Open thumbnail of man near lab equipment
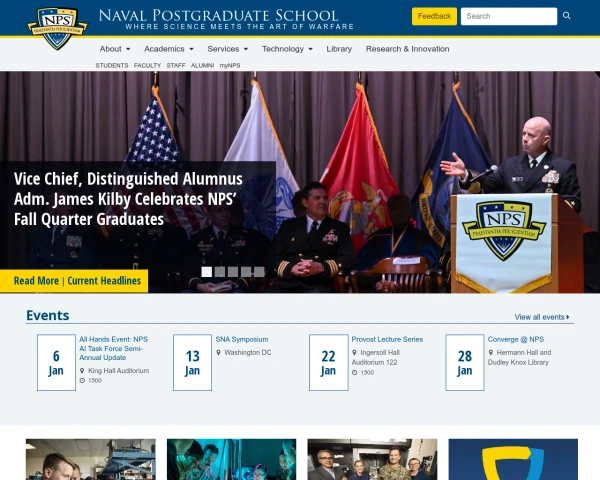Viewport: 600px width, 480px height. point(91,459)
